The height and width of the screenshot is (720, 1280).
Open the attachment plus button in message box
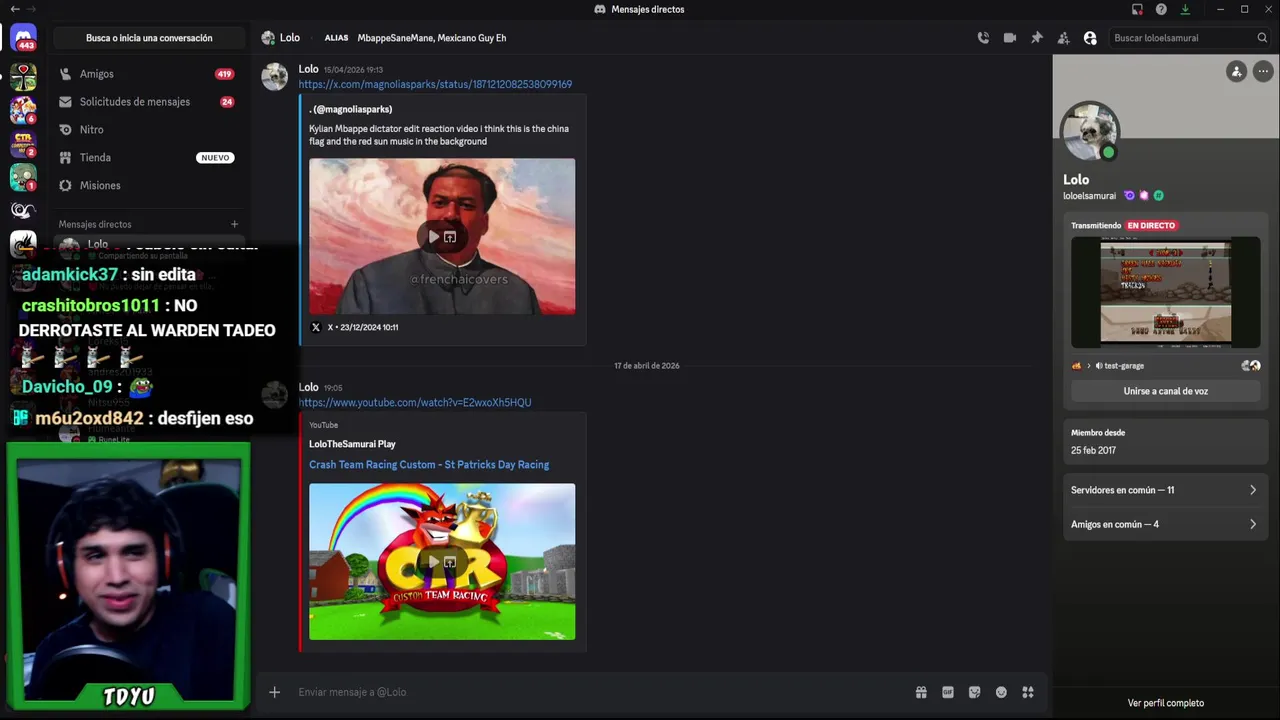274,692
